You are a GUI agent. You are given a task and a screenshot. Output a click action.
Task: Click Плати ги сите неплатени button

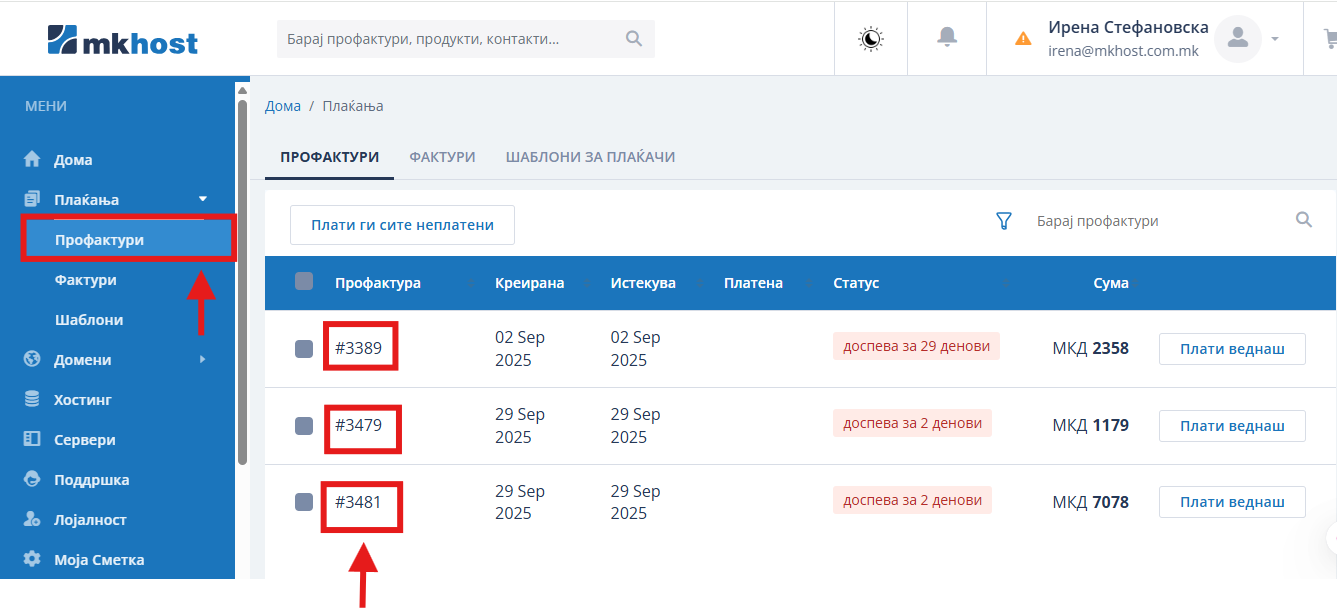tap(402, 225)
